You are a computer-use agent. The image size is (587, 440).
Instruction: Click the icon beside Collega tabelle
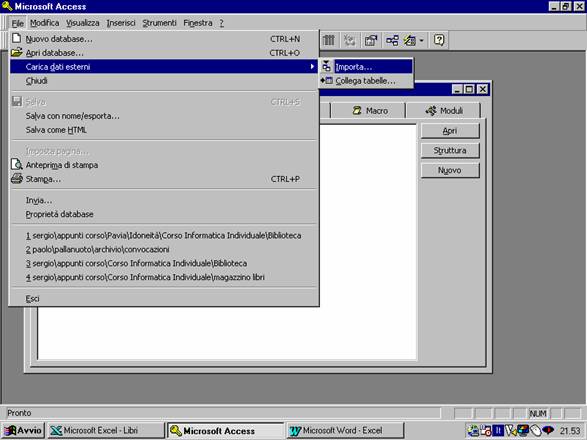click(x=326, y=81)
